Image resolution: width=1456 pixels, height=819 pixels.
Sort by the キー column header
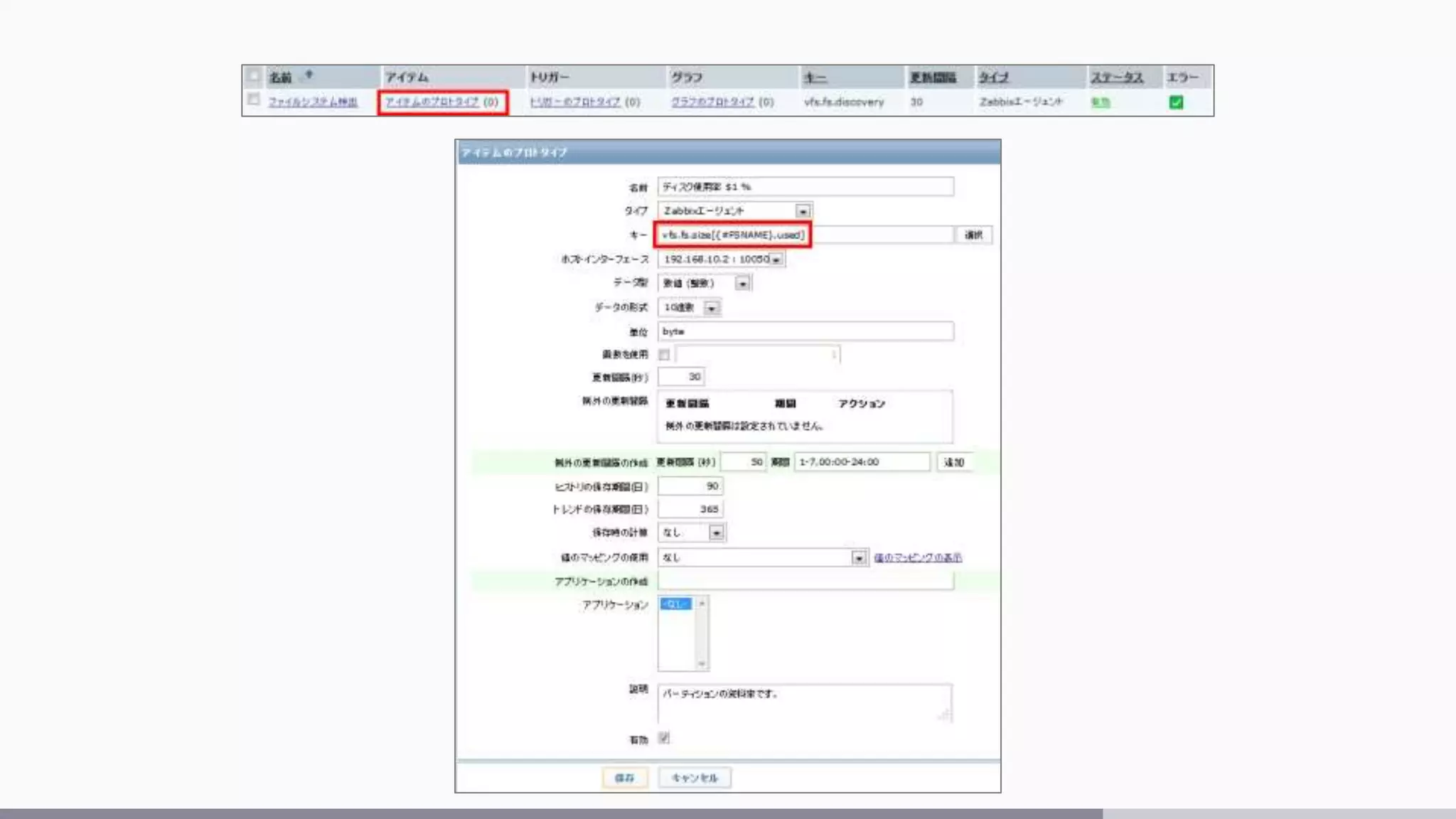(x=815, y=77)
